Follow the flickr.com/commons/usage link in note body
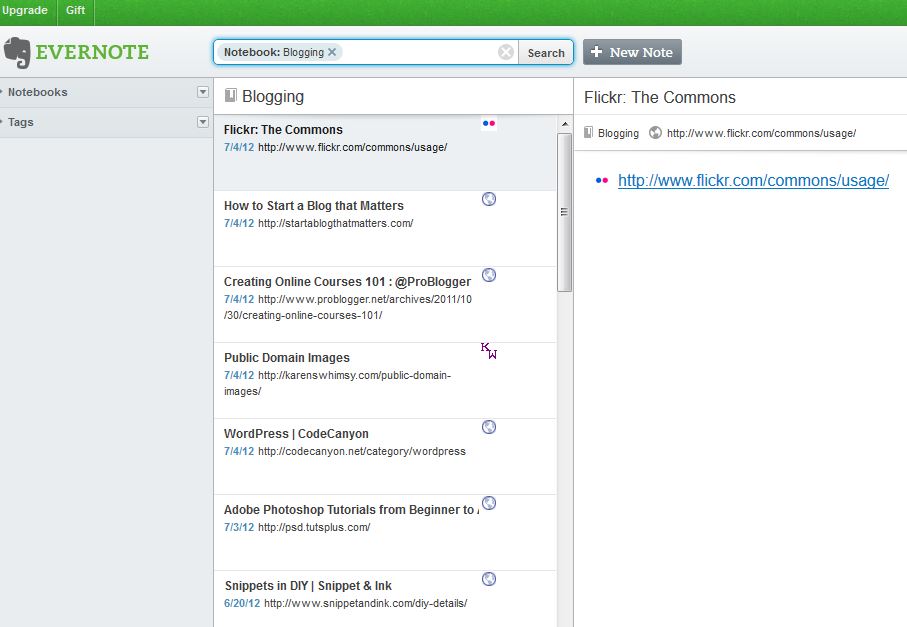907x627 pixels. pyautogui.click(x=753, y=180)
